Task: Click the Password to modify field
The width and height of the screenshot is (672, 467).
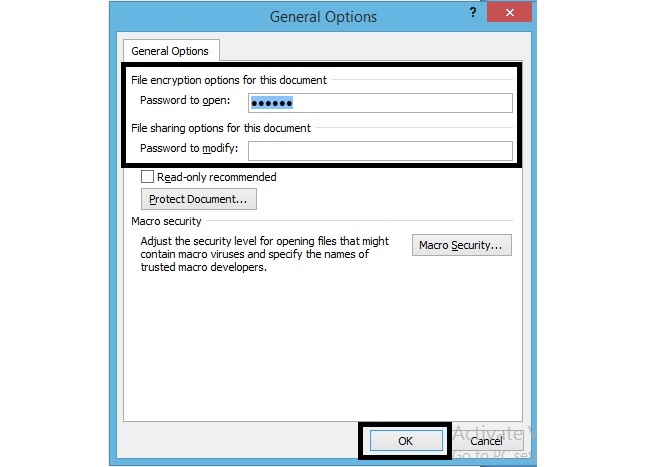Action: pyautogui.click(x=380, y=150)
